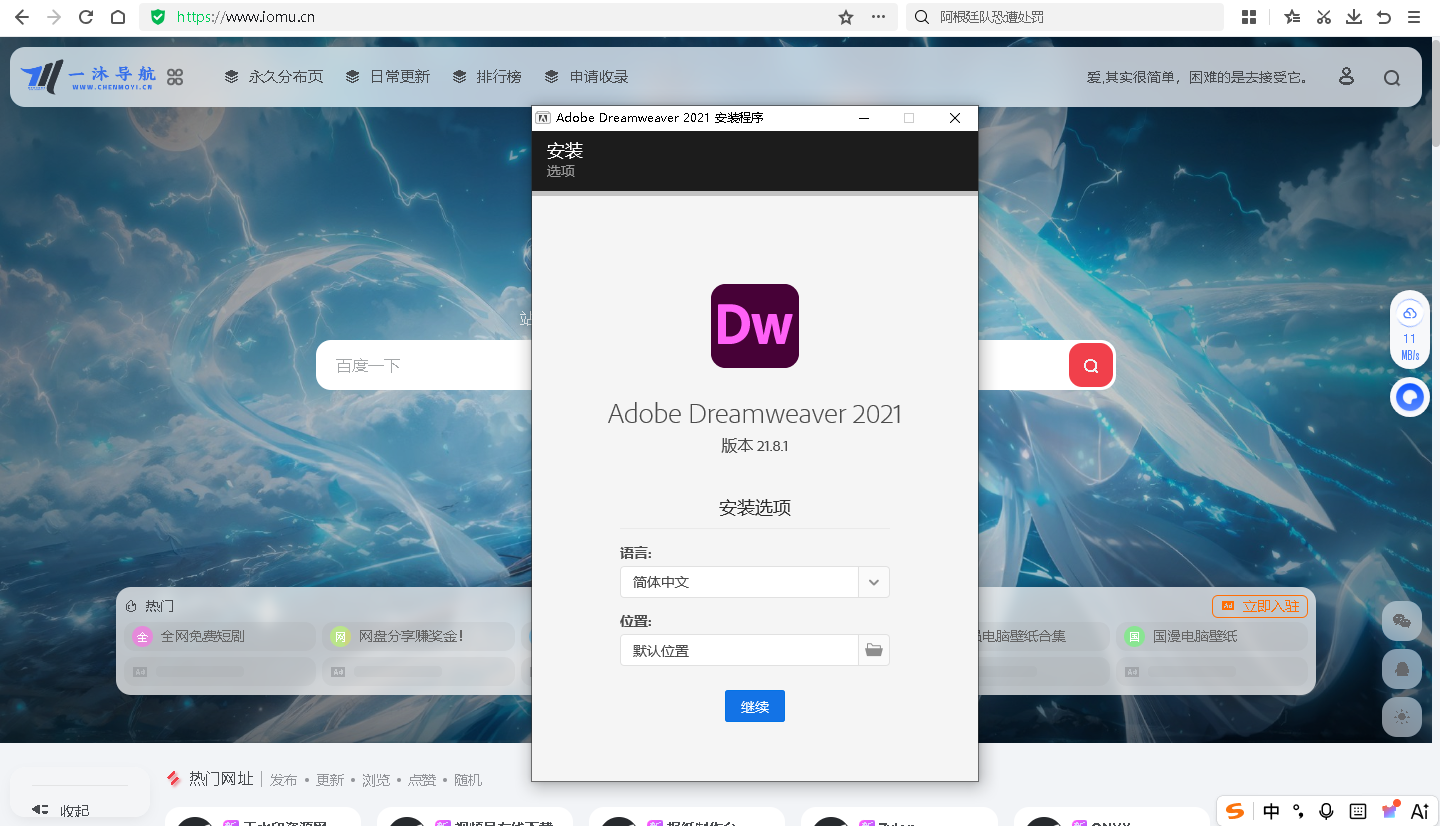Toggle the 中 Chinese input mode

click(x=1271, y=811)
